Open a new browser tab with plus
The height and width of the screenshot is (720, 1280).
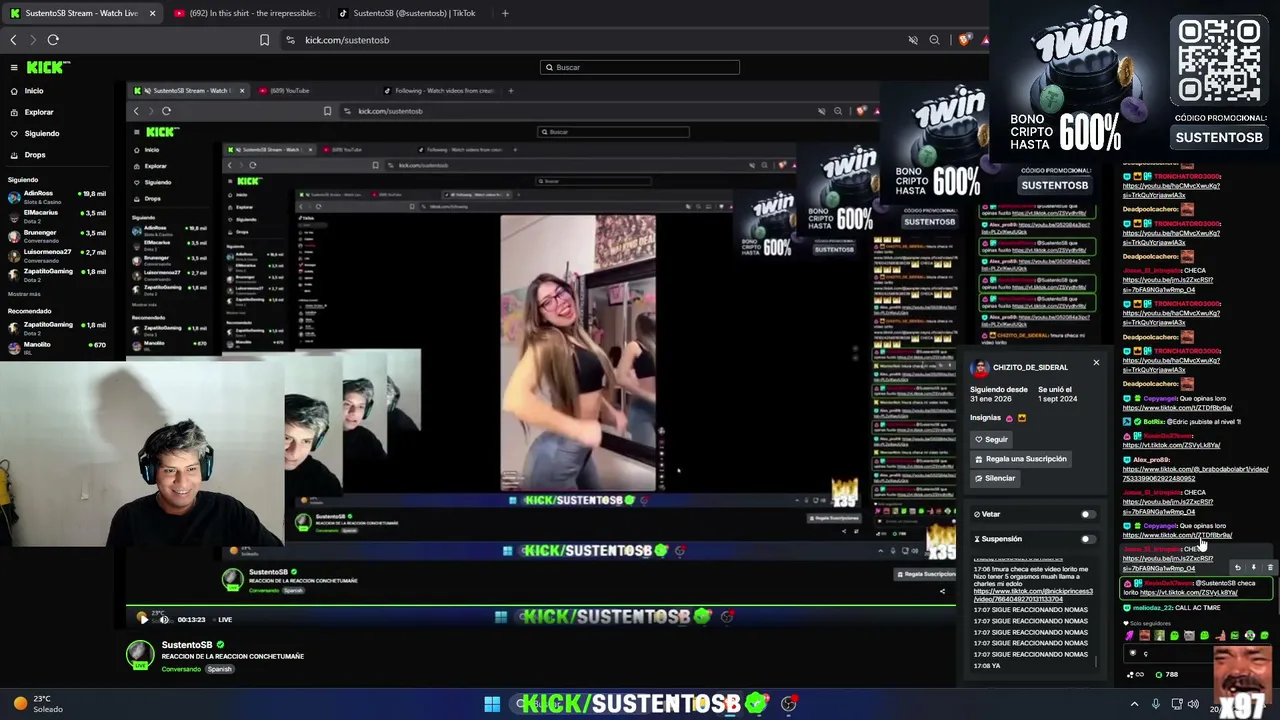505,13
